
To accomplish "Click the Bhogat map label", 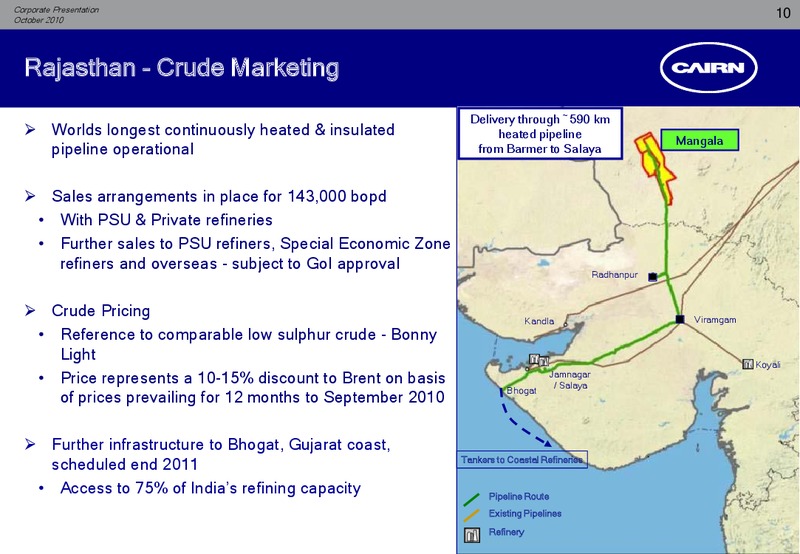I will 521,391.
